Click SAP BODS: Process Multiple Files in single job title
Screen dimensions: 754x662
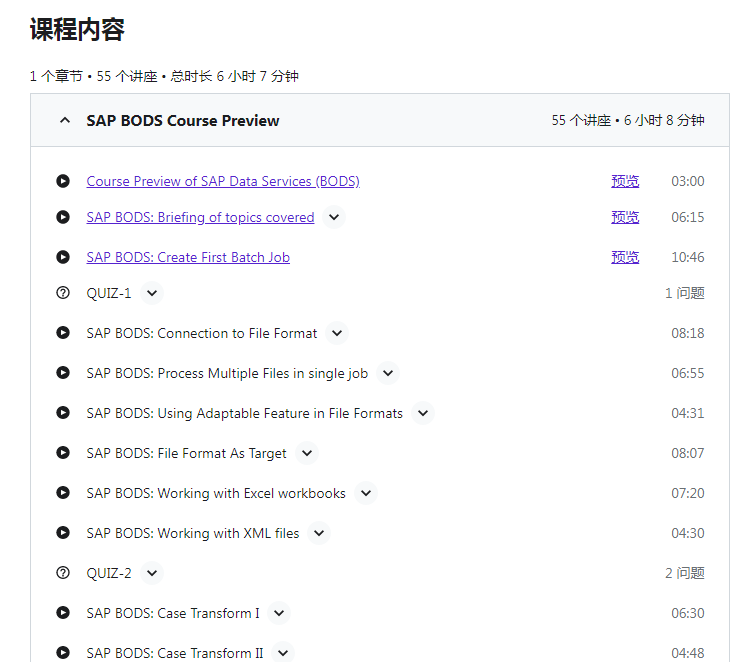click(x=227, y=373)
